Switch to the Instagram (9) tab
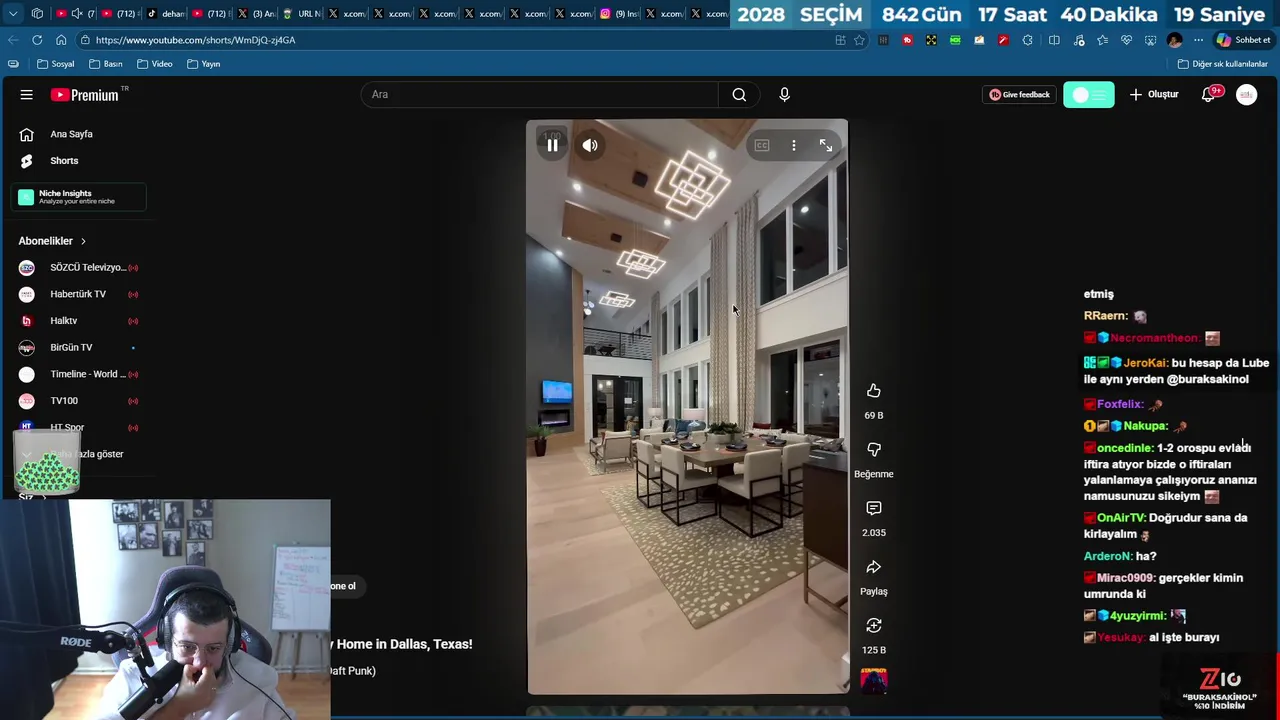The image size is (1280, 720). click(620, 13)
